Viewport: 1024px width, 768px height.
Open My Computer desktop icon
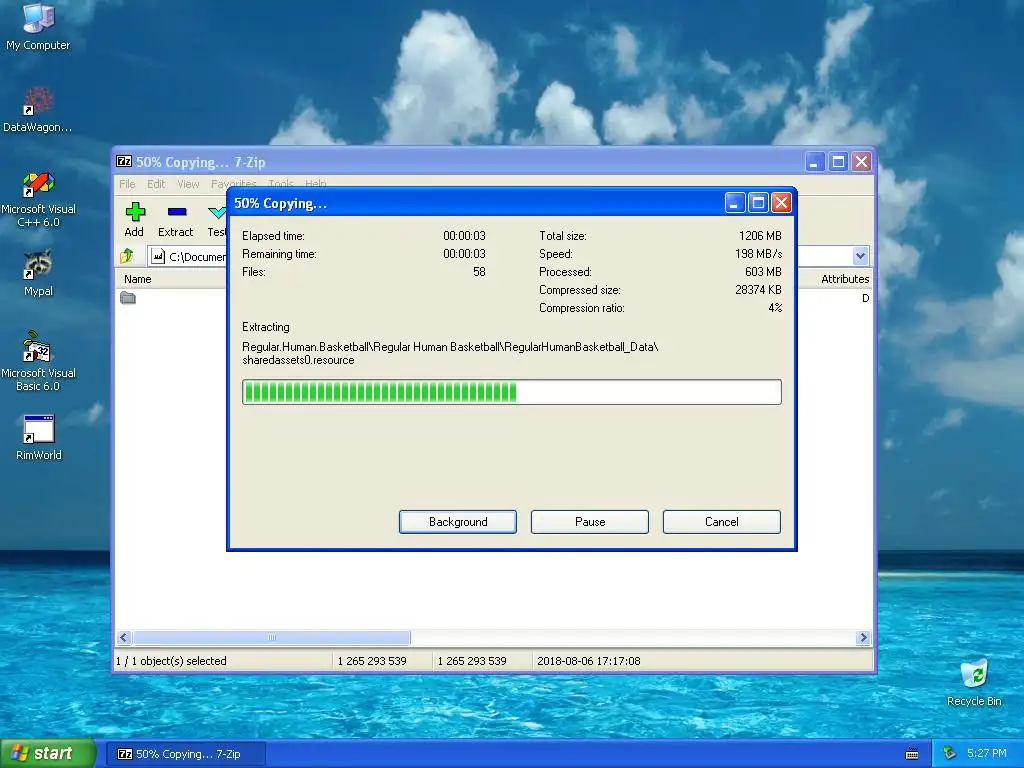pos(38,26)
